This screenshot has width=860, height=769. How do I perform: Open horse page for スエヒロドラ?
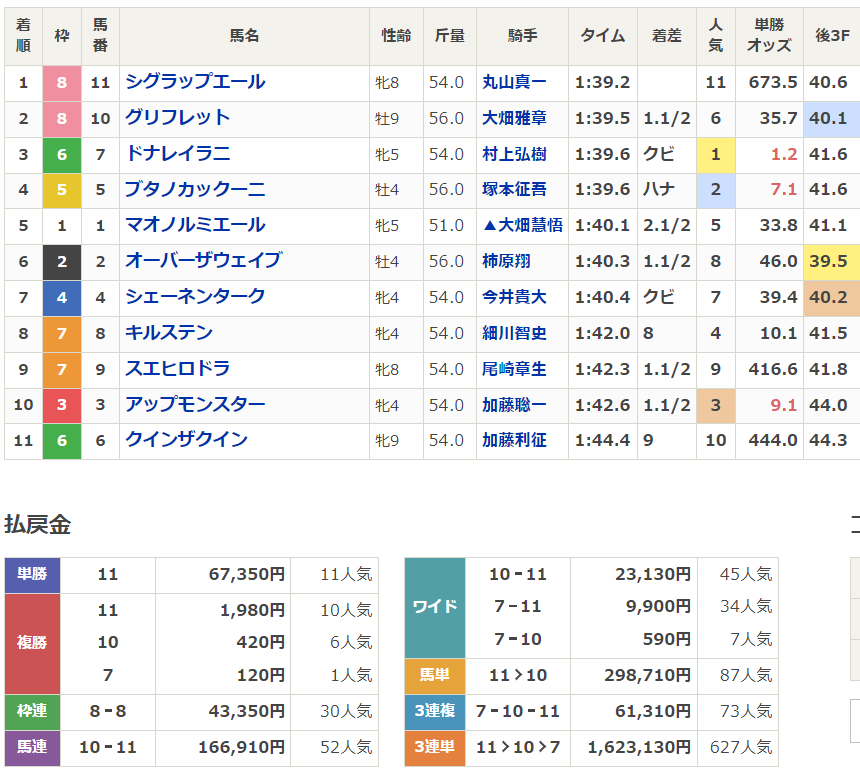click(x=177, y=369)
